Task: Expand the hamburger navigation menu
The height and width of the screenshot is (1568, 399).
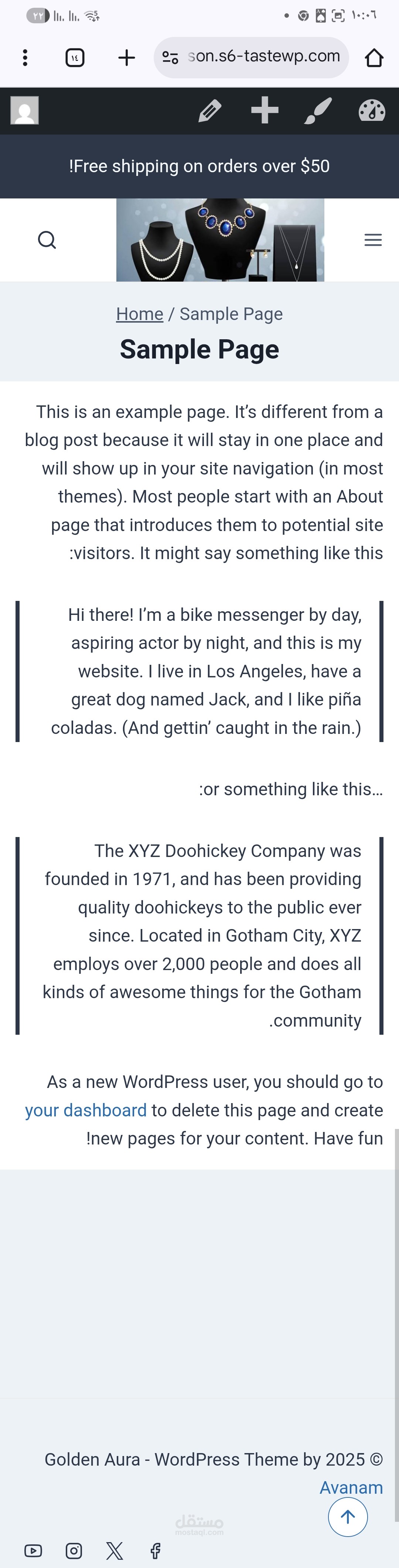Action: tap(373, 240)
